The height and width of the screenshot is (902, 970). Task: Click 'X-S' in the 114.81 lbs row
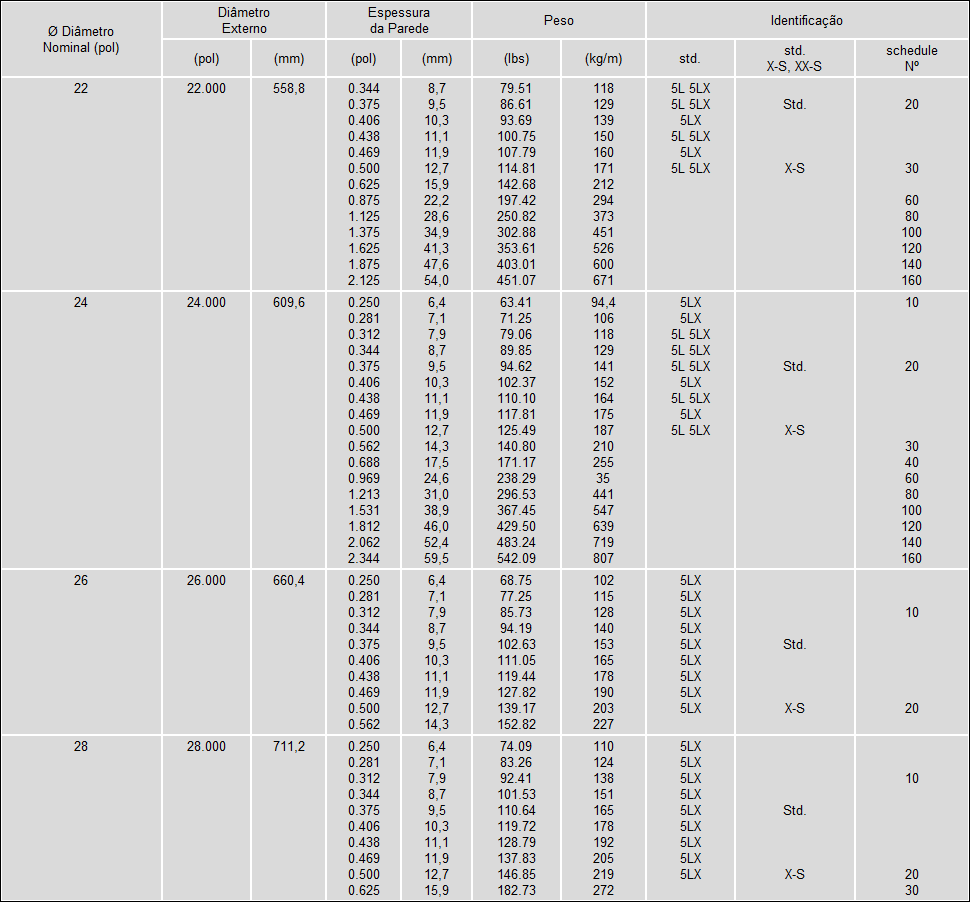point(794,168)
